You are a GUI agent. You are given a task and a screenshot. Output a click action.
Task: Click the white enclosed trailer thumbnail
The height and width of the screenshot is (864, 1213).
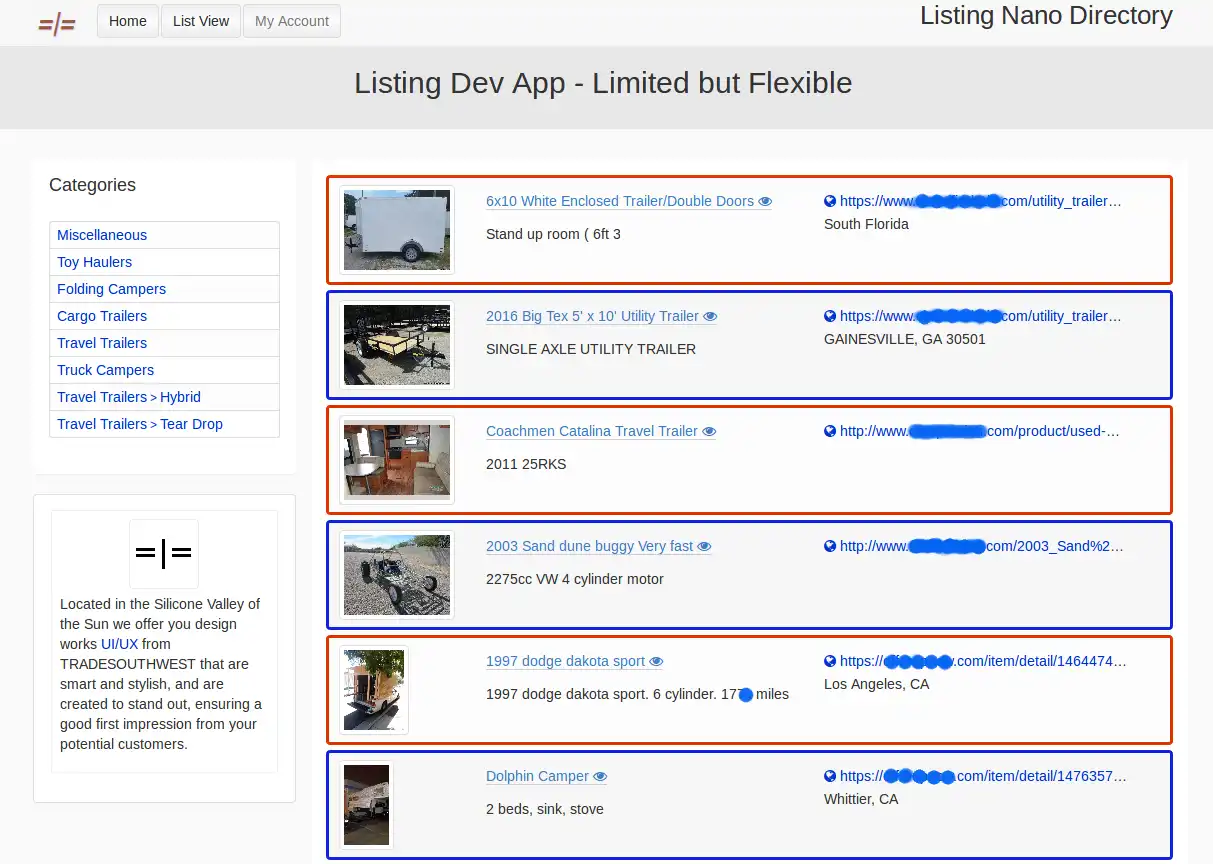tap(397, 230)
